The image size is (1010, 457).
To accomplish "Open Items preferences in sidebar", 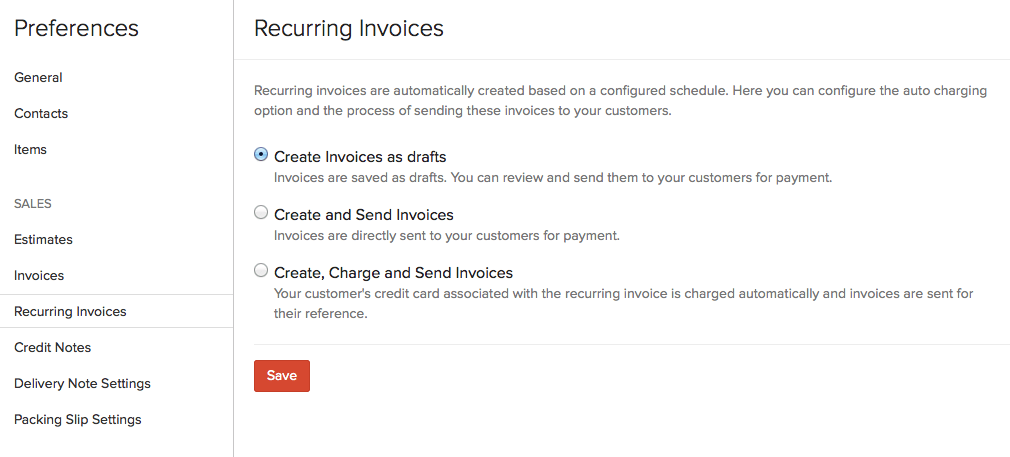I will (30, 149).
